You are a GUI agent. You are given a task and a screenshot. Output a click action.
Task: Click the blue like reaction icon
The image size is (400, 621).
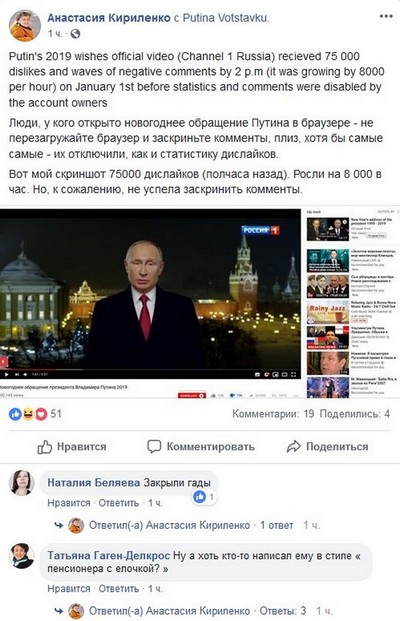click(15, 414)
